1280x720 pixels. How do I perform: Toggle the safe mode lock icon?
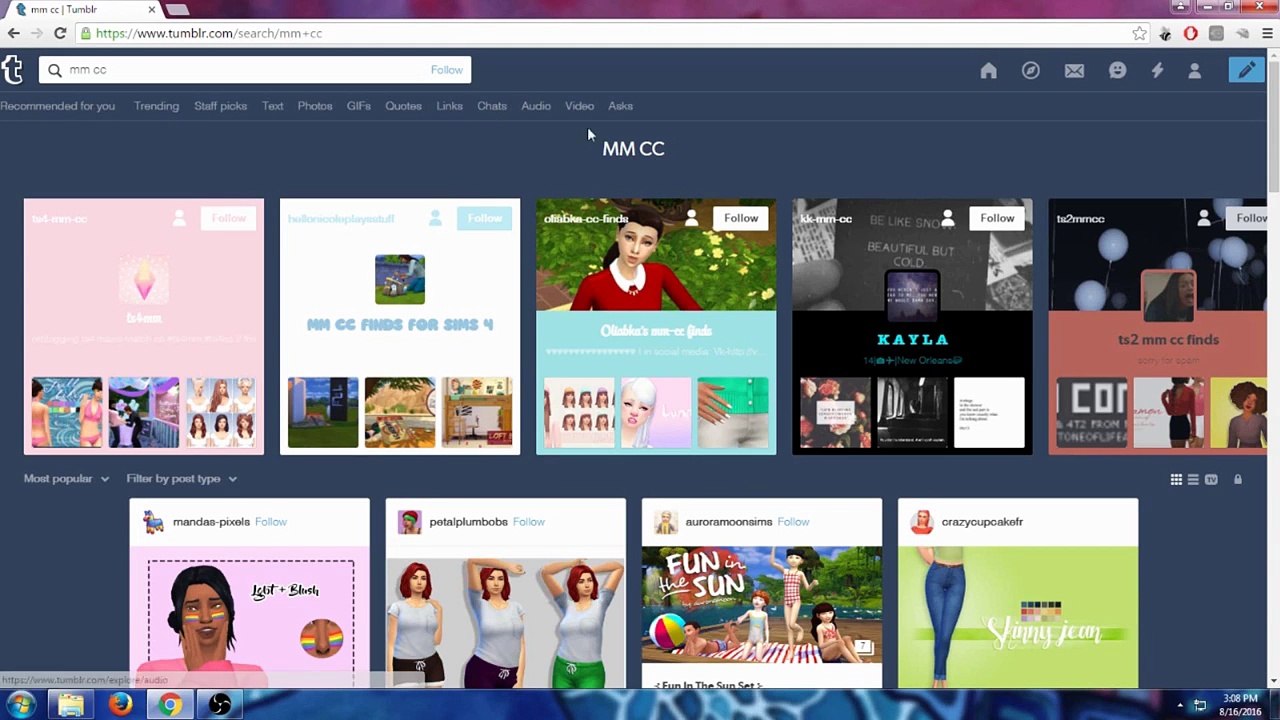pyautogui.click(x=1238, y=479)
